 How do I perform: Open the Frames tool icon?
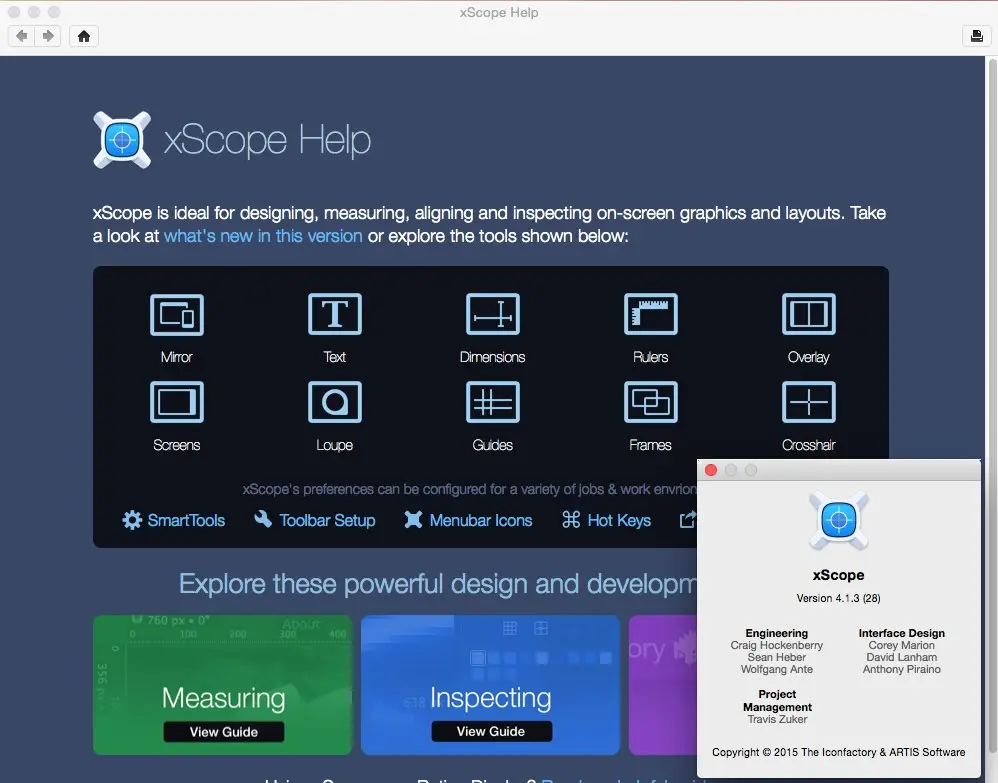[x=650, y=402]
